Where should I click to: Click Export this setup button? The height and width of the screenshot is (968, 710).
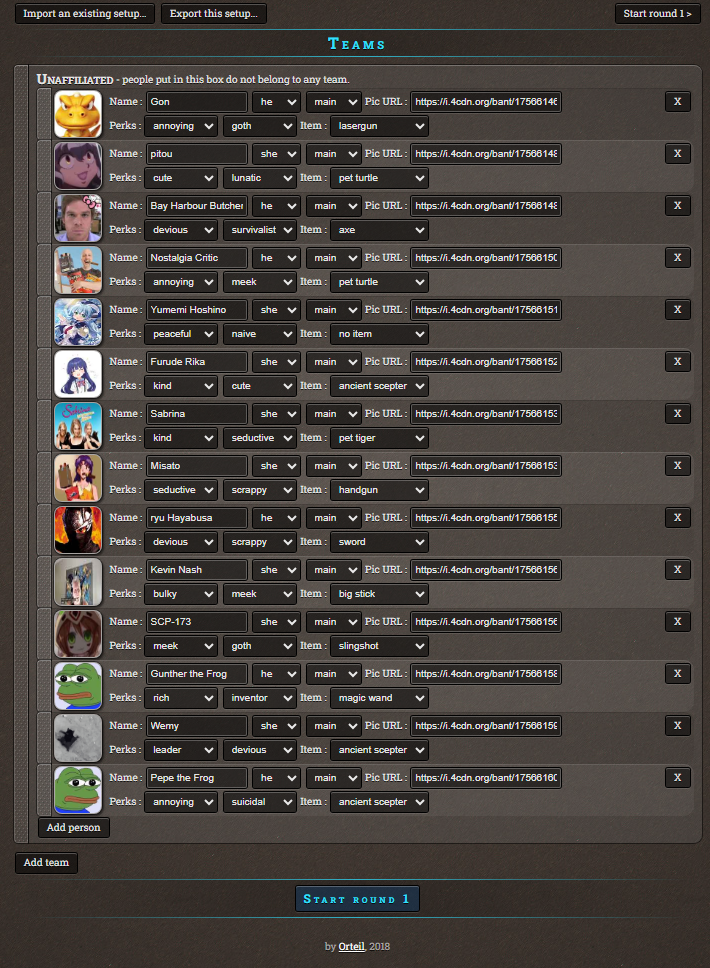pos(214,14)
